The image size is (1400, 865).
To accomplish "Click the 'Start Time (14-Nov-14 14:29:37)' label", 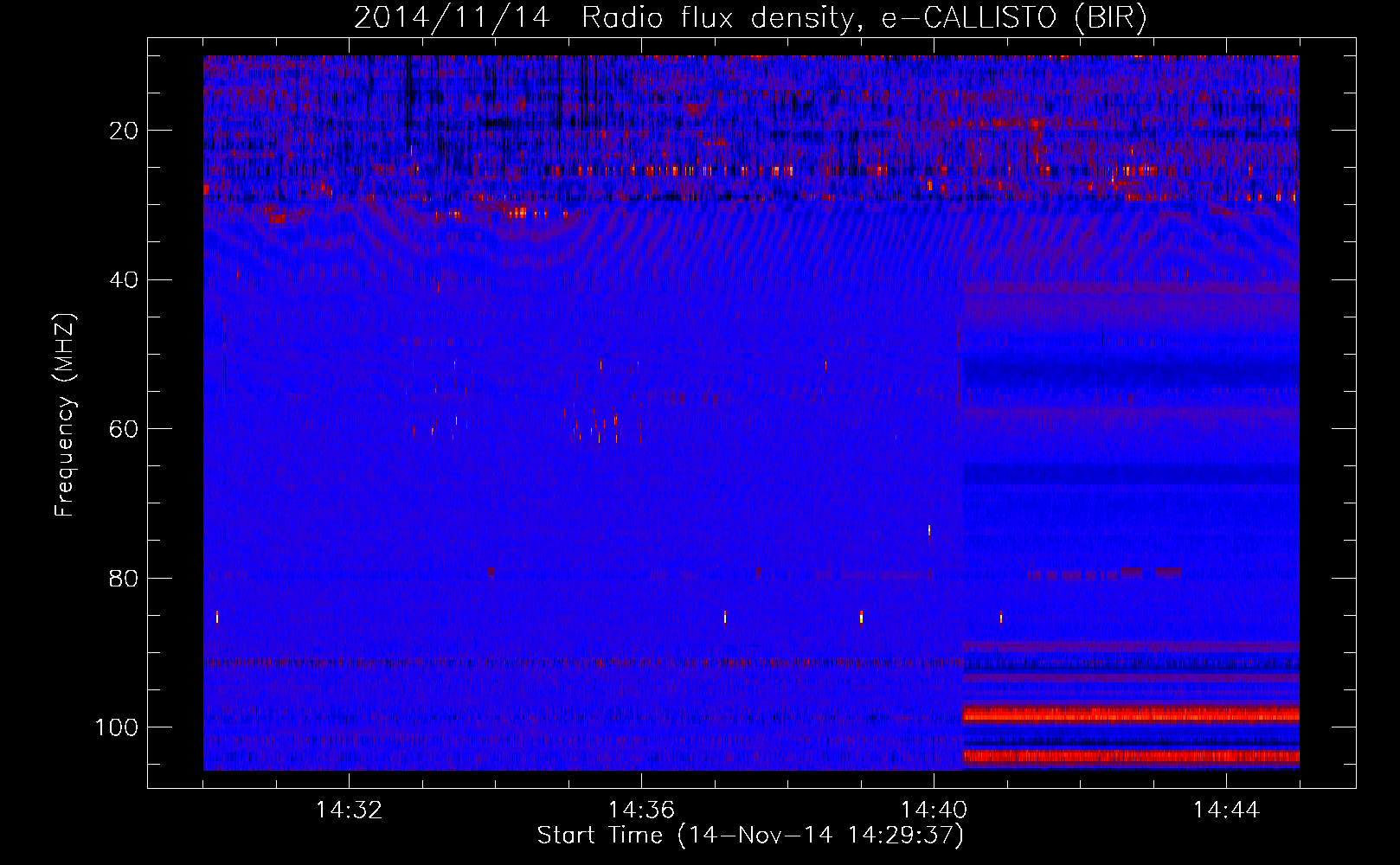I will point(750,836).
